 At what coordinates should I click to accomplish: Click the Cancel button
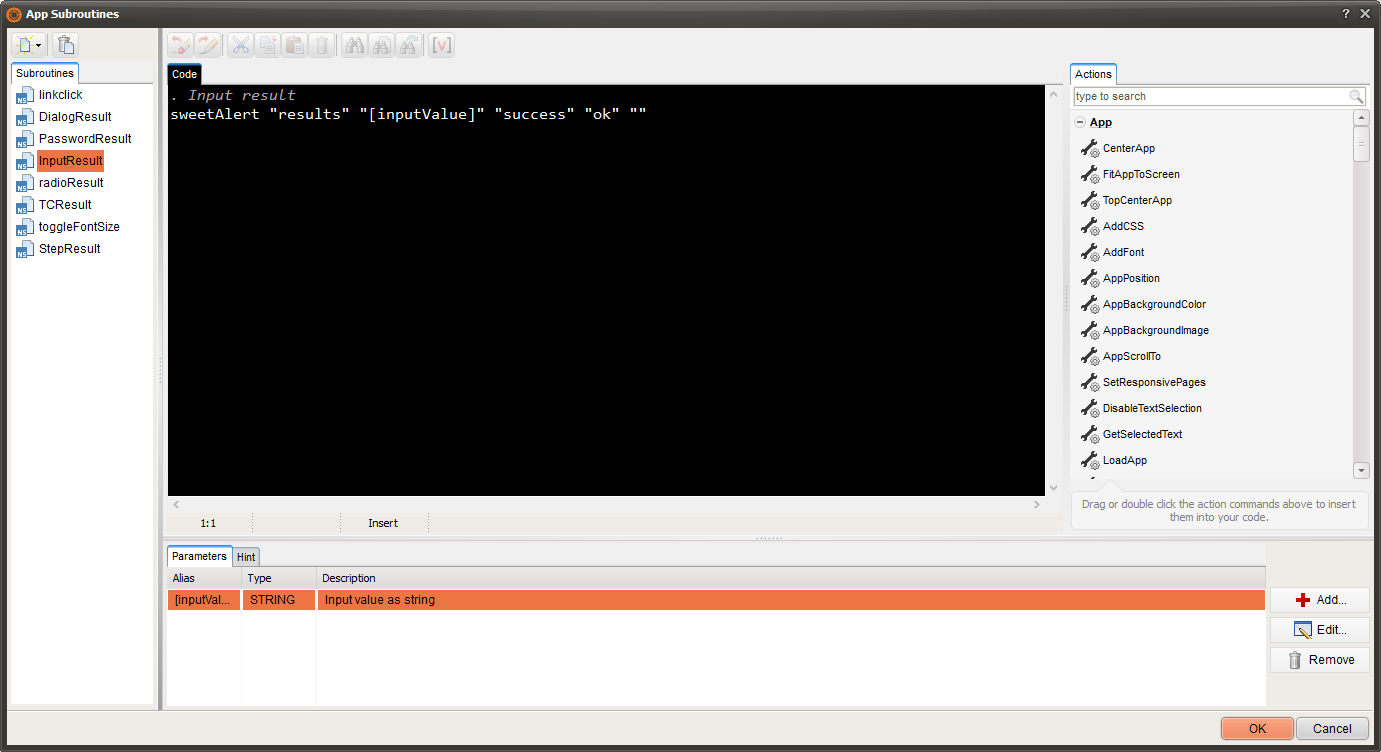pos(1332,729)
